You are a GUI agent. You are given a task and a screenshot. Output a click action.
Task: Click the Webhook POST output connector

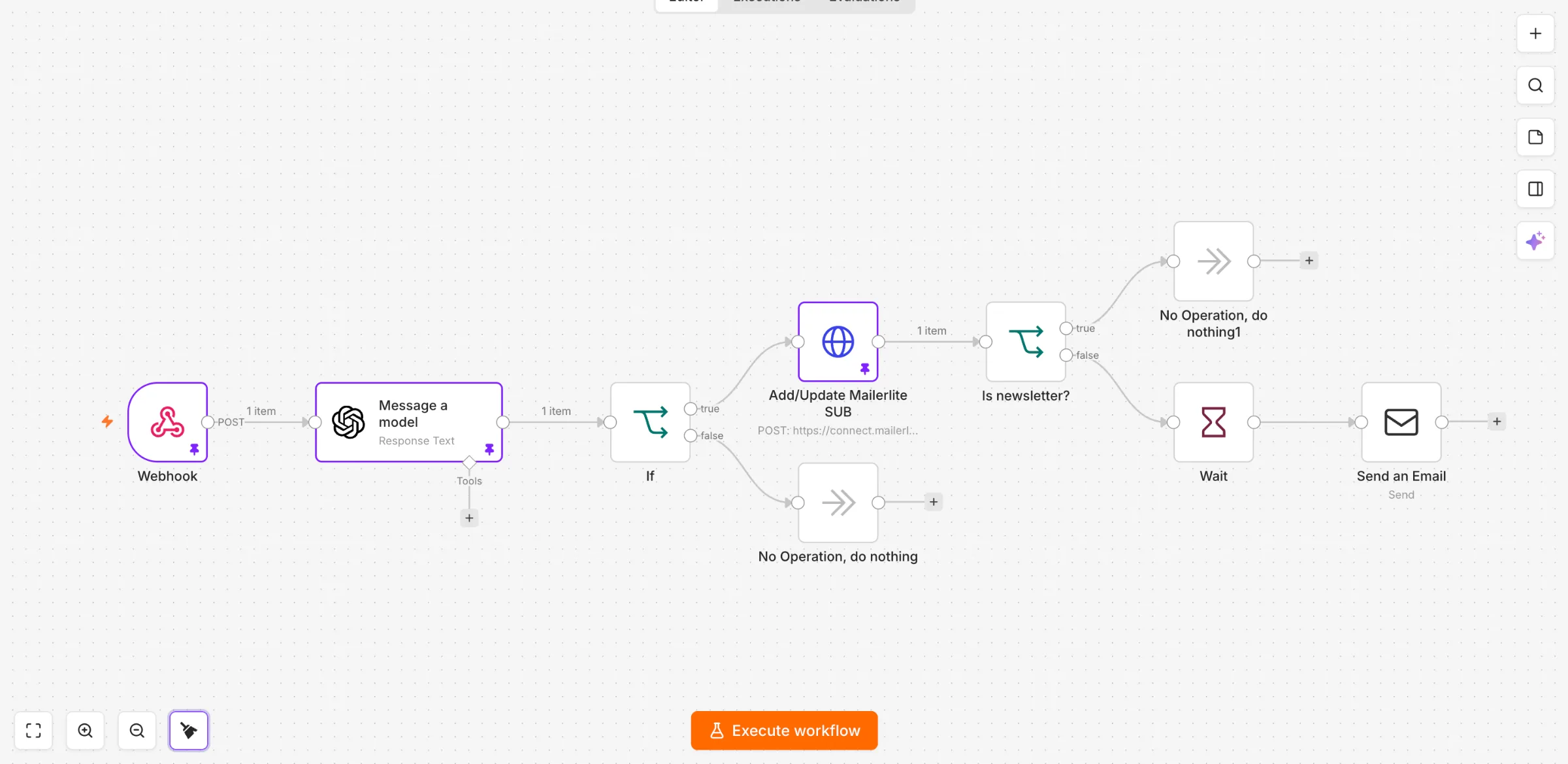(x=208, y=422)
